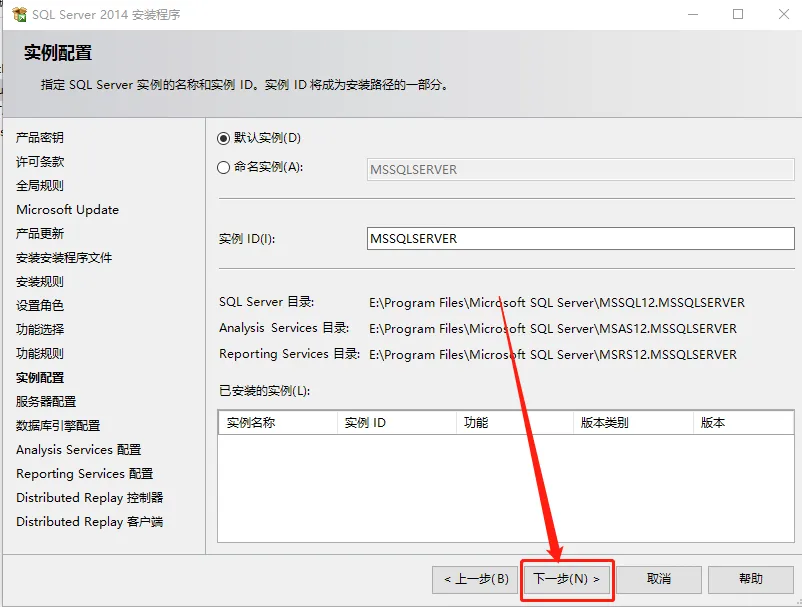Sort by 实例 ID column header
This screenshot has height=607, width=802.
(396, 423)
